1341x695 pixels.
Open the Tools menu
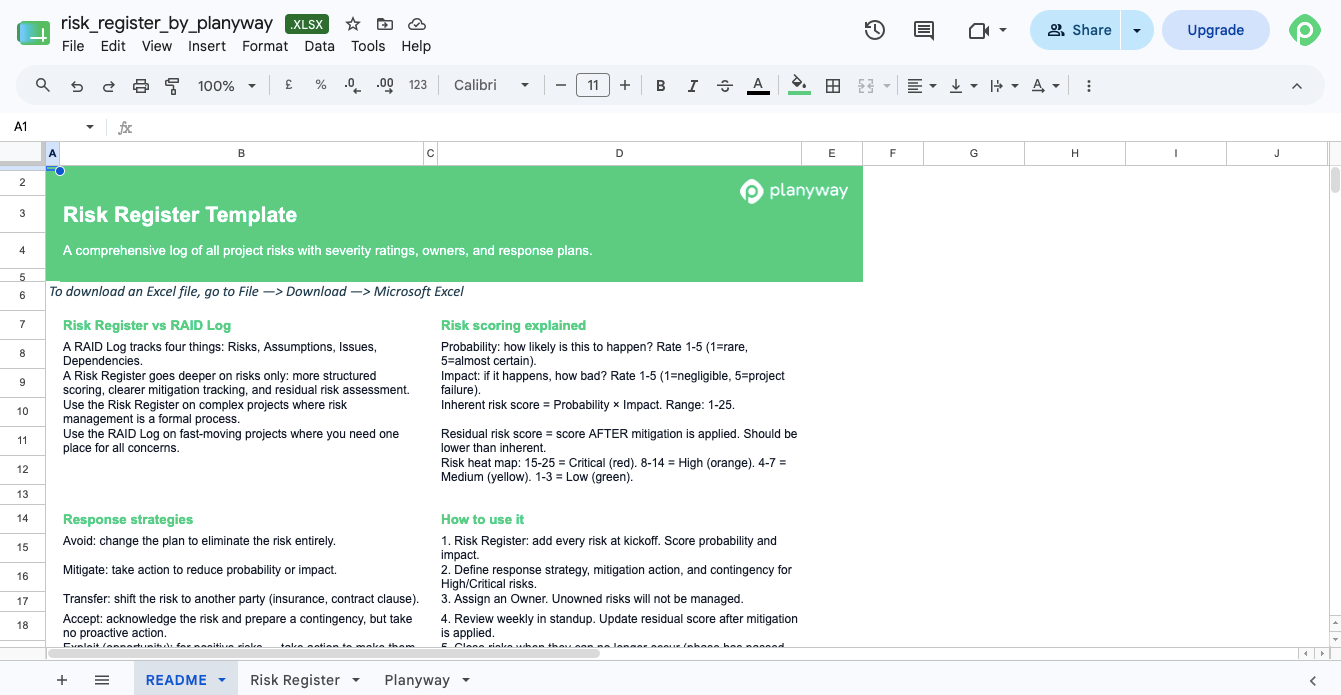(368, 46)
